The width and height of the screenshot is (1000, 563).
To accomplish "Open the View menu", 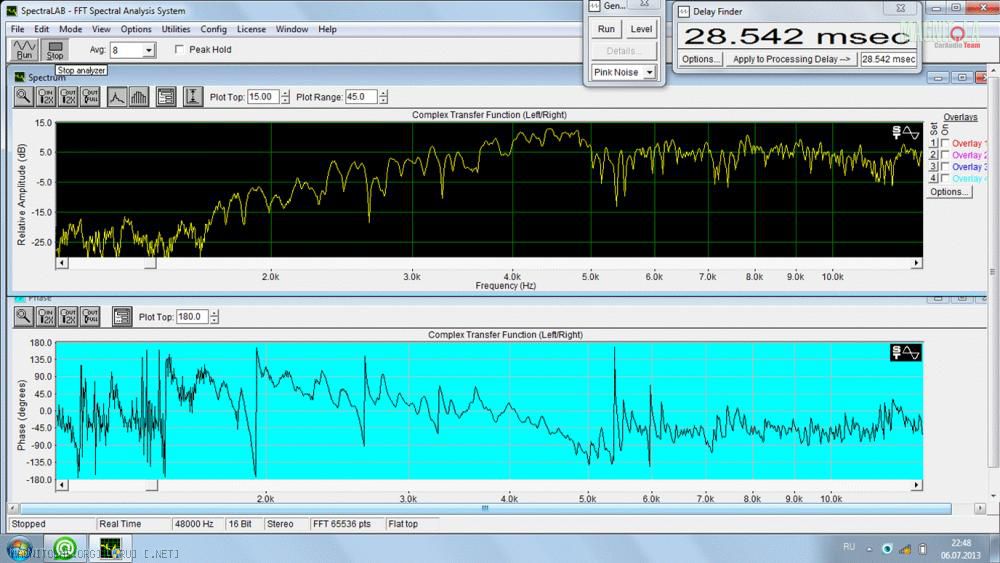I will coord(101,29).
